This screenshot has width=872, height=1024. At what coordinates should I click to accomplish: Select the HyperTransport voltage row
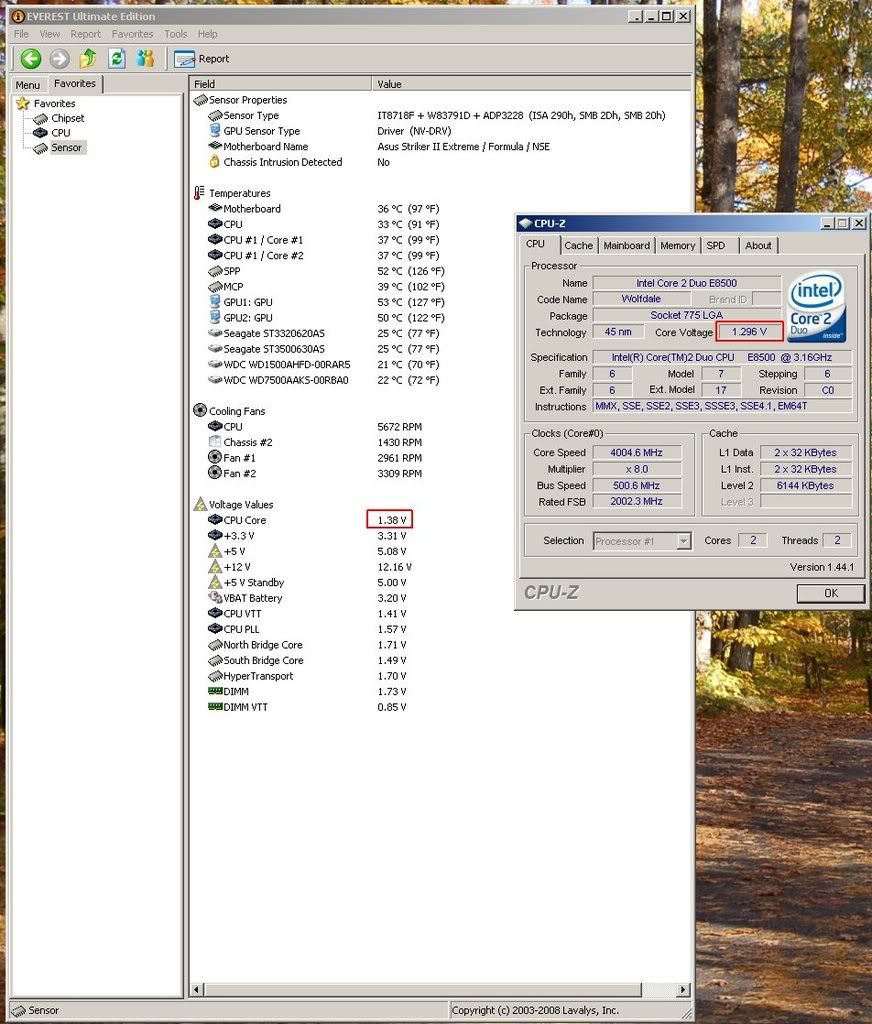point(441,676)
